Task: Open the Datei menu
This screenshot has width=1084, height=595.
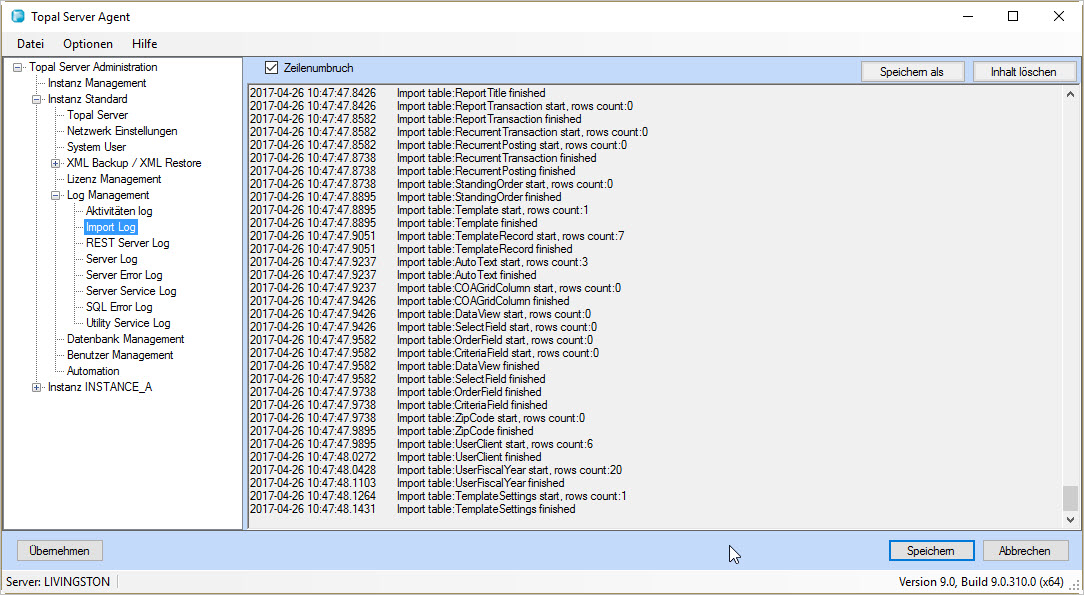Action: pos(30,44)
